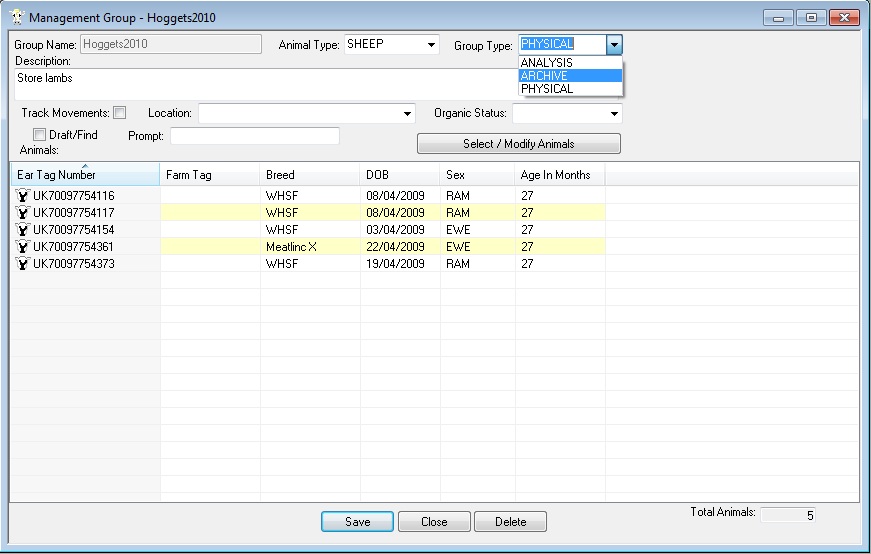871x554 pixels.
Task: Sort by Age In Months column header
Action: (x=560, y=174)
